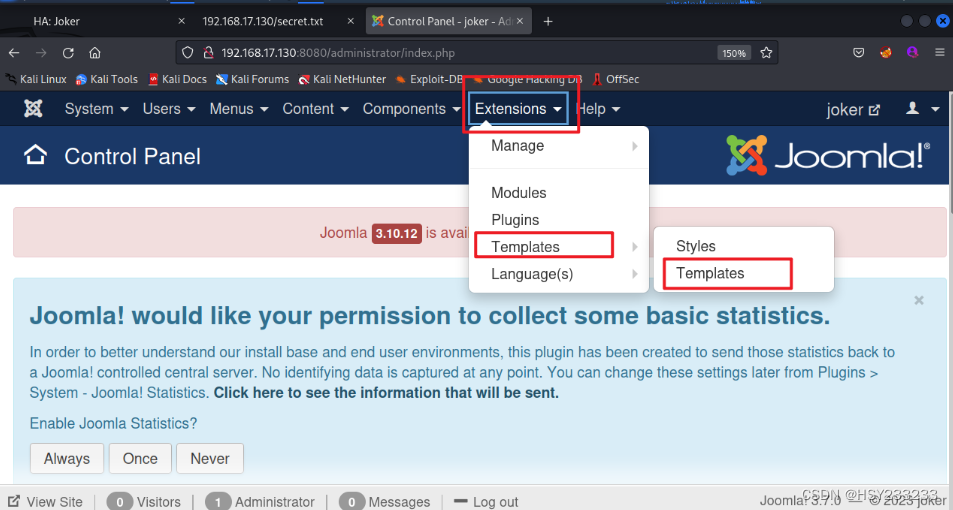Click View Site in status bar
This screenshot has width=953, height=510.
46,502
